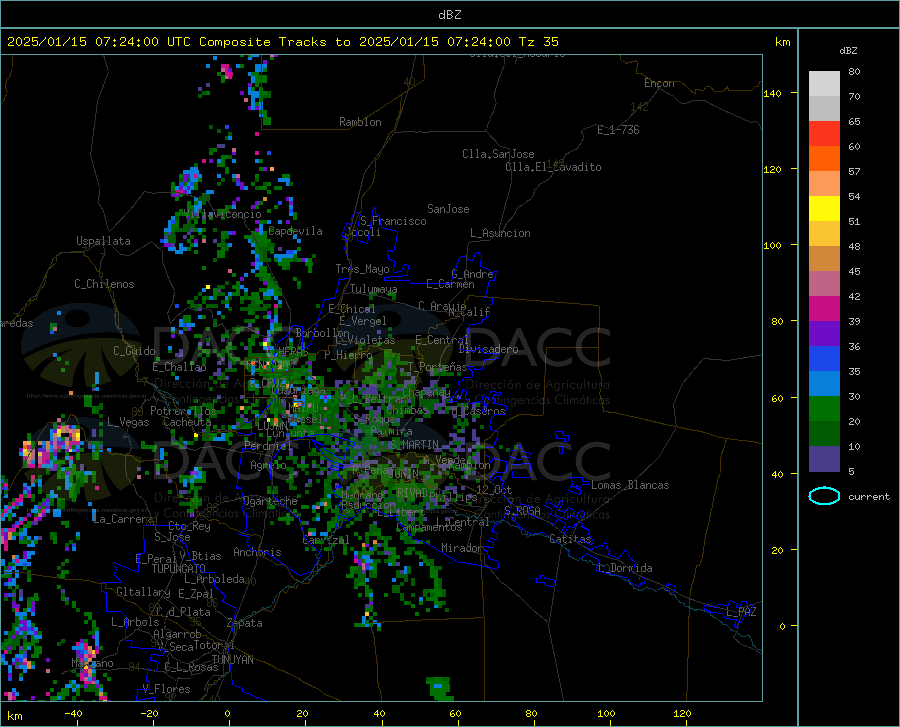Click the Catitas label
The width and height of the screenshot is (900, 727).
click(x=571, y=539)
